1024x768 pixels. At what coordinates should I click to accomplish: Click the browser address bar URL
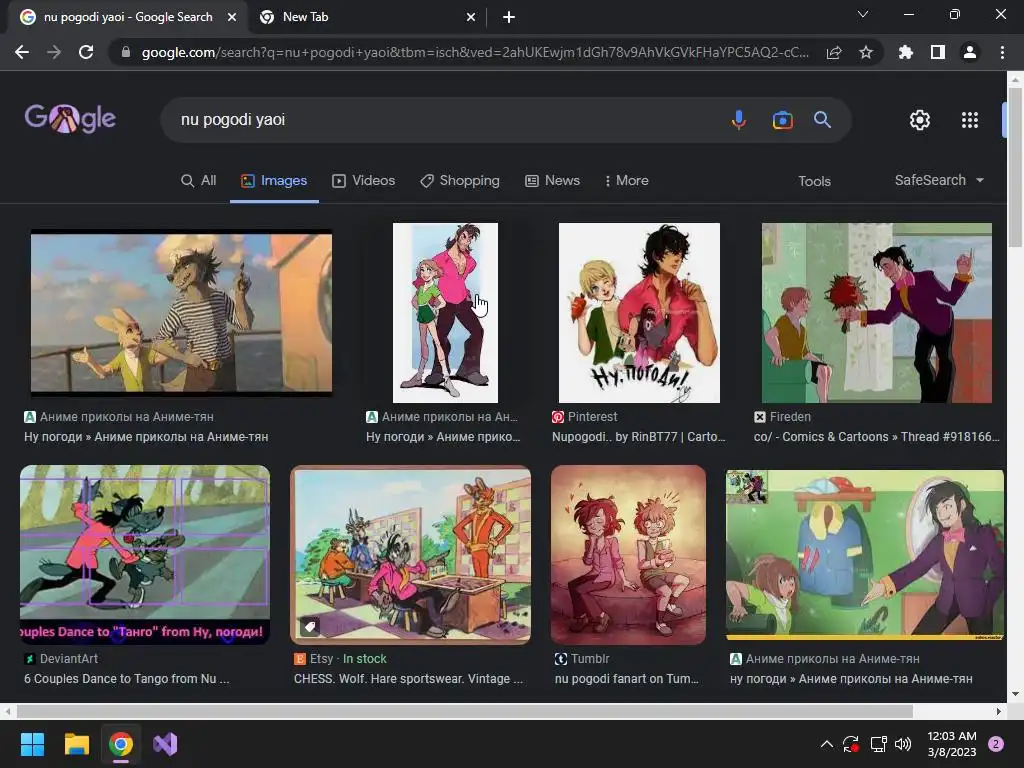(x=475, y=52)
